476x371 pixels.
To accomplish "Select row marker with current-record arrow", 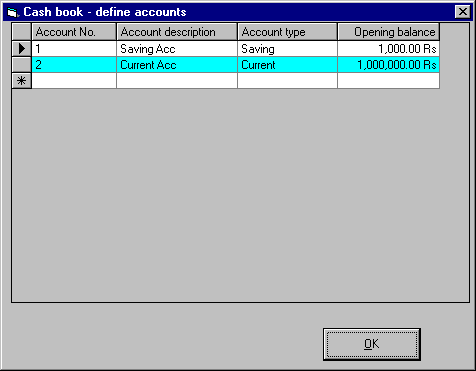I will click(x=22, y=49).
